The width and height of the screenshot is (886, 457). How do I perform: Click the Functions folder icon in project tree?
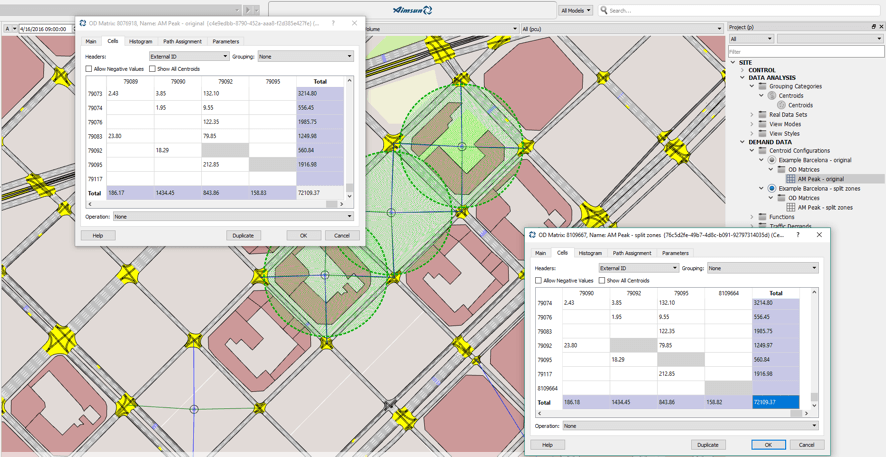(x=763, y=216)
